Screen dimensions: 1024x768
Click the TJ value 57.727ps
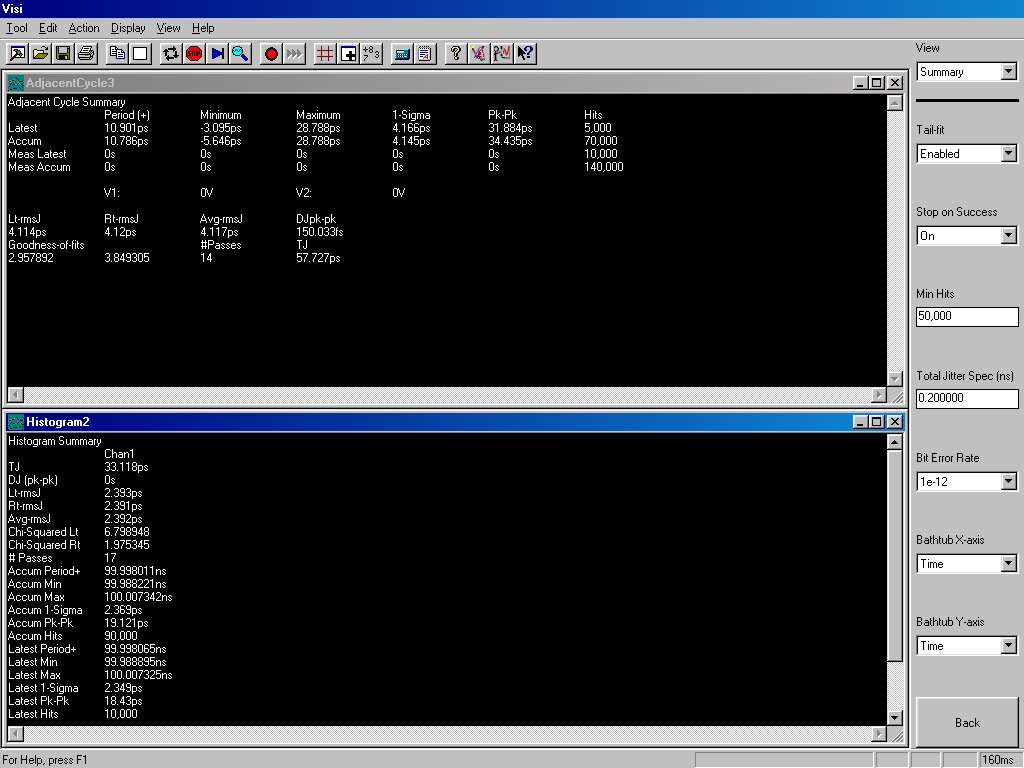point(318,258)
